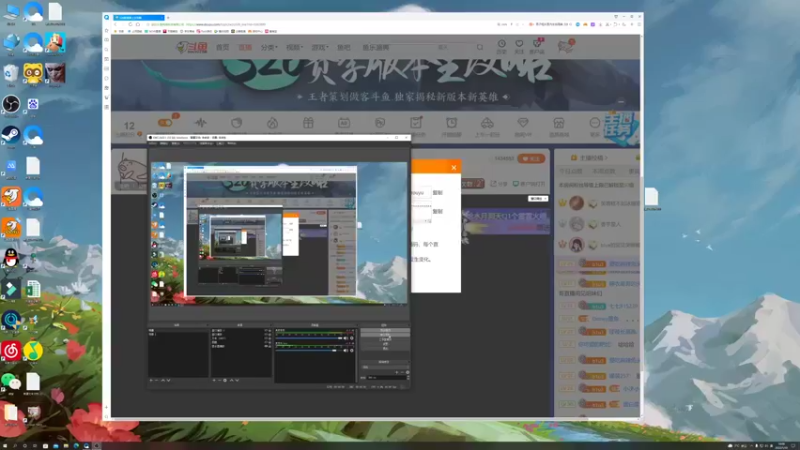Image resolution: width=800 pixels, height=450 pixels.
Task: Click the OBS remove scene minus button
Action: click(157, 380)
